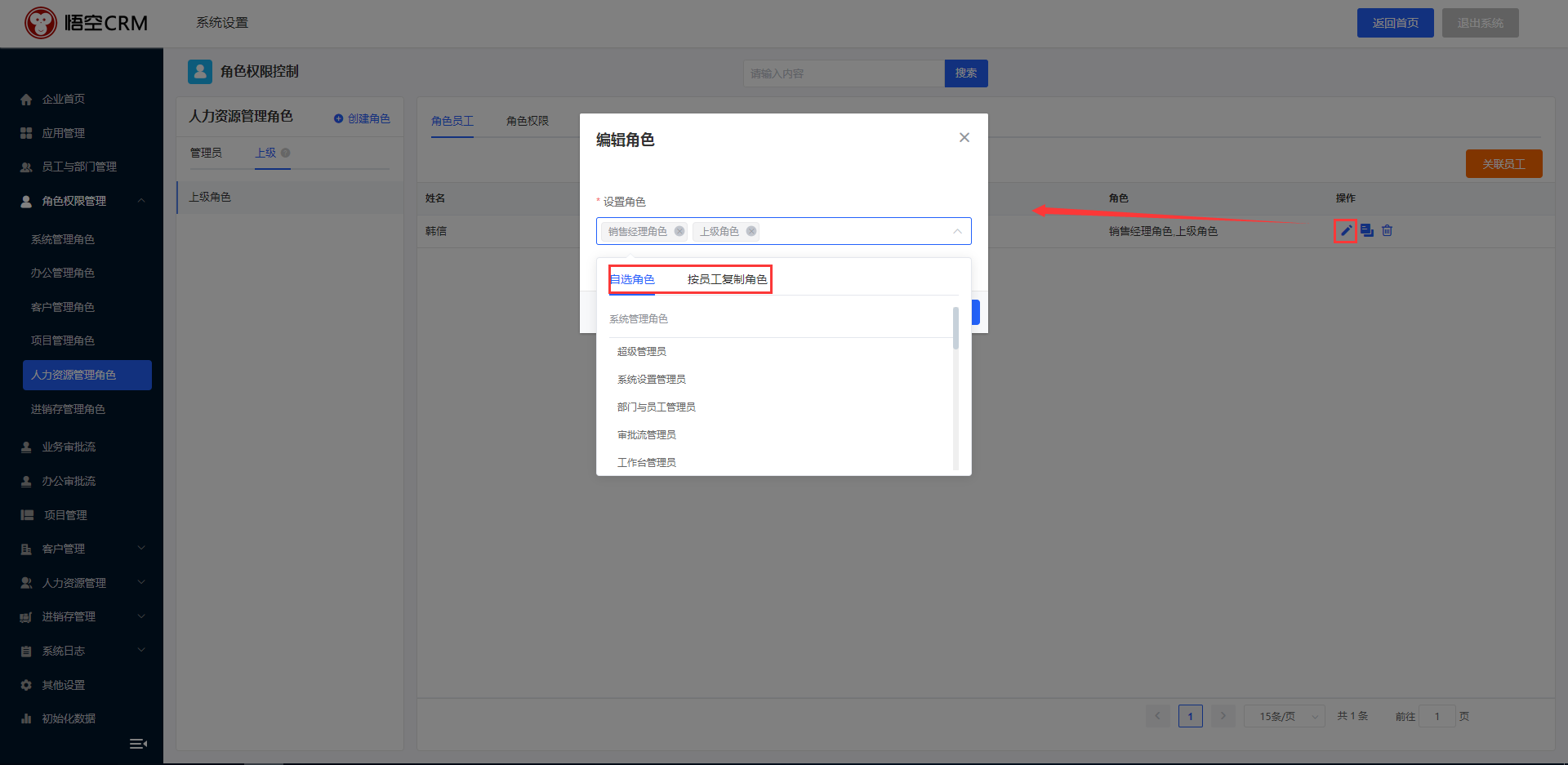
Task: Click the 其他设置 gear icon
Action: pos(26,685)
